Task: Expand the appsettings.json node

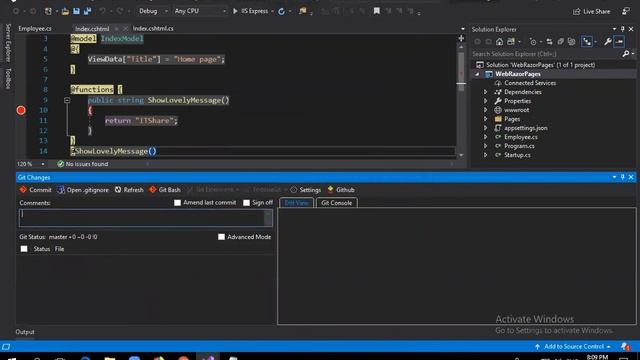Action: [485, 128]
